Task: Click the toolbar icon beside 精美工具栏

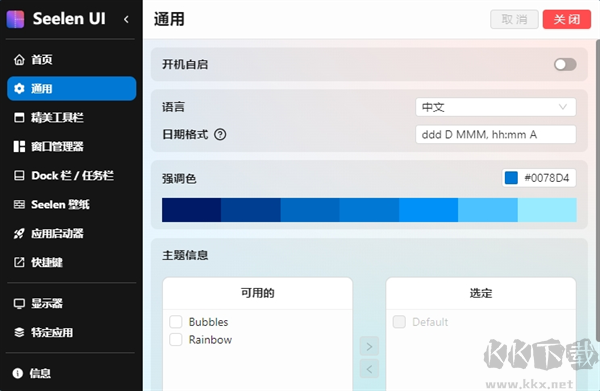Action: 19,117
